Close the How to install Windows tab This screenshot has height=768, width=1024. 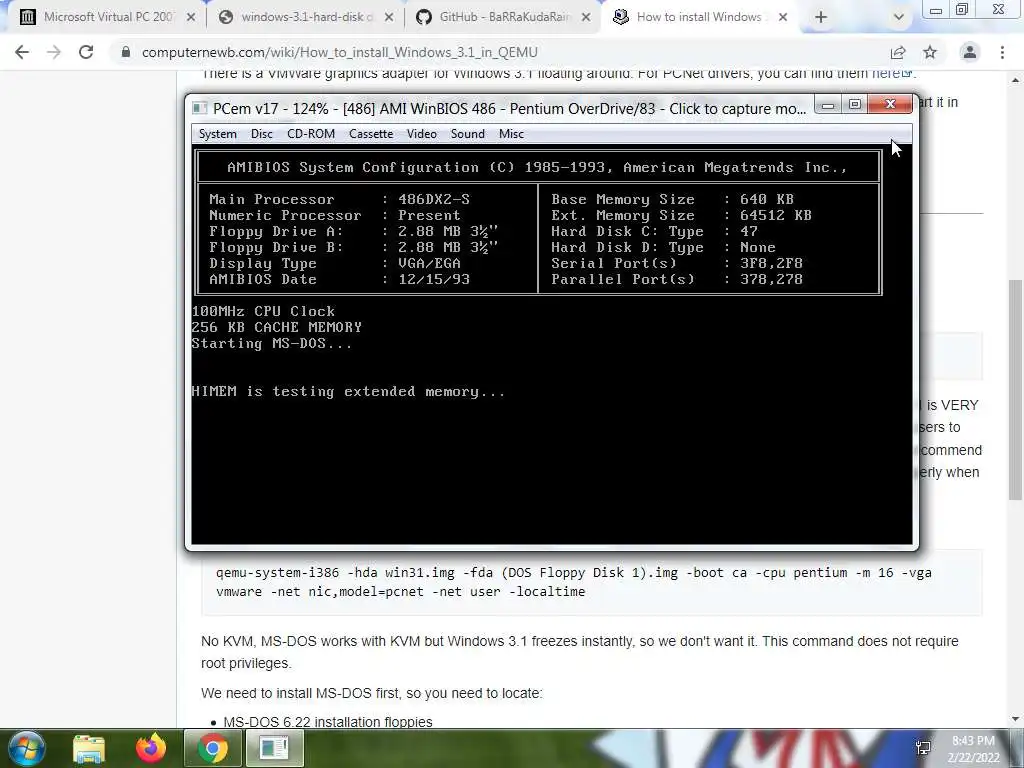783,18
